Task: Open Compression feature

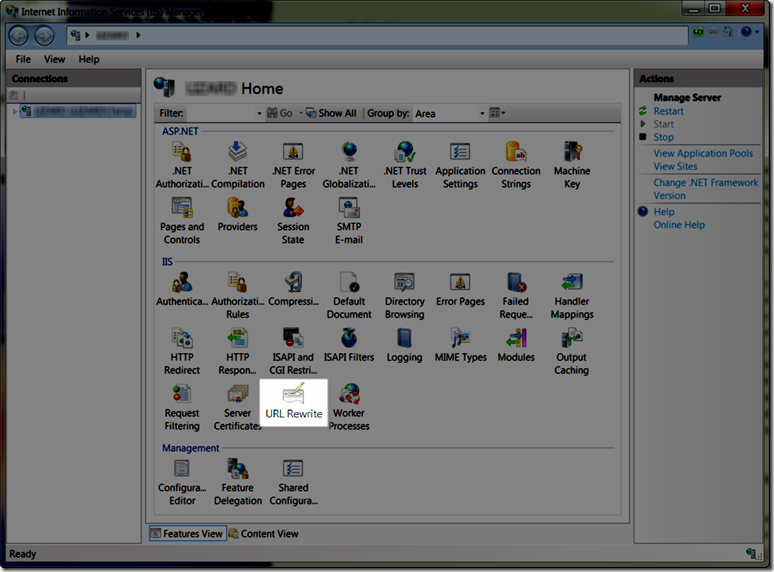Action: (293, 289)
